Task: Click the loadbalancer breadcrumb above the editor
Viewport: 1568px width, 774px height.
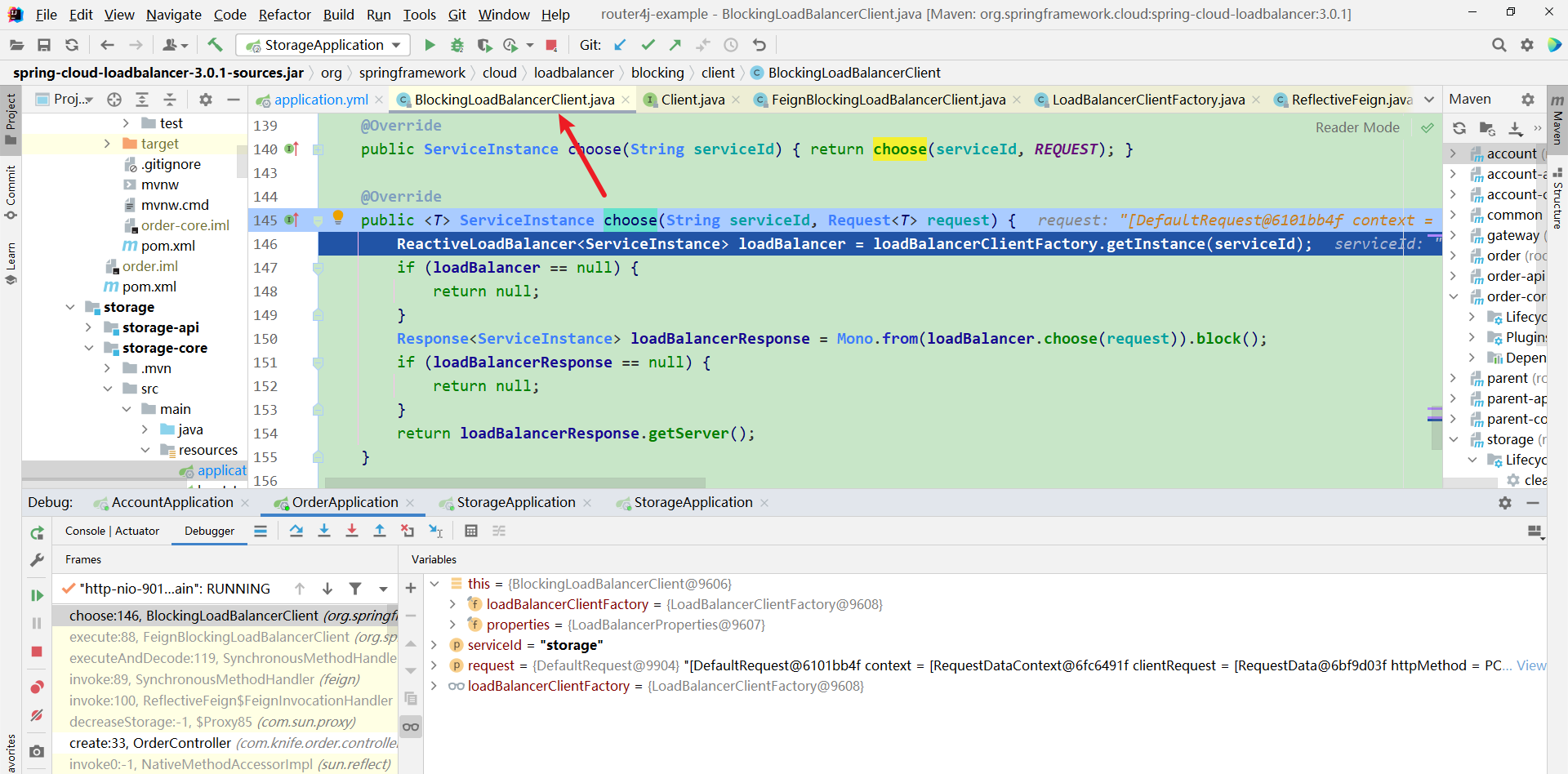Action: pyautogui.click(x=574, y=73)
